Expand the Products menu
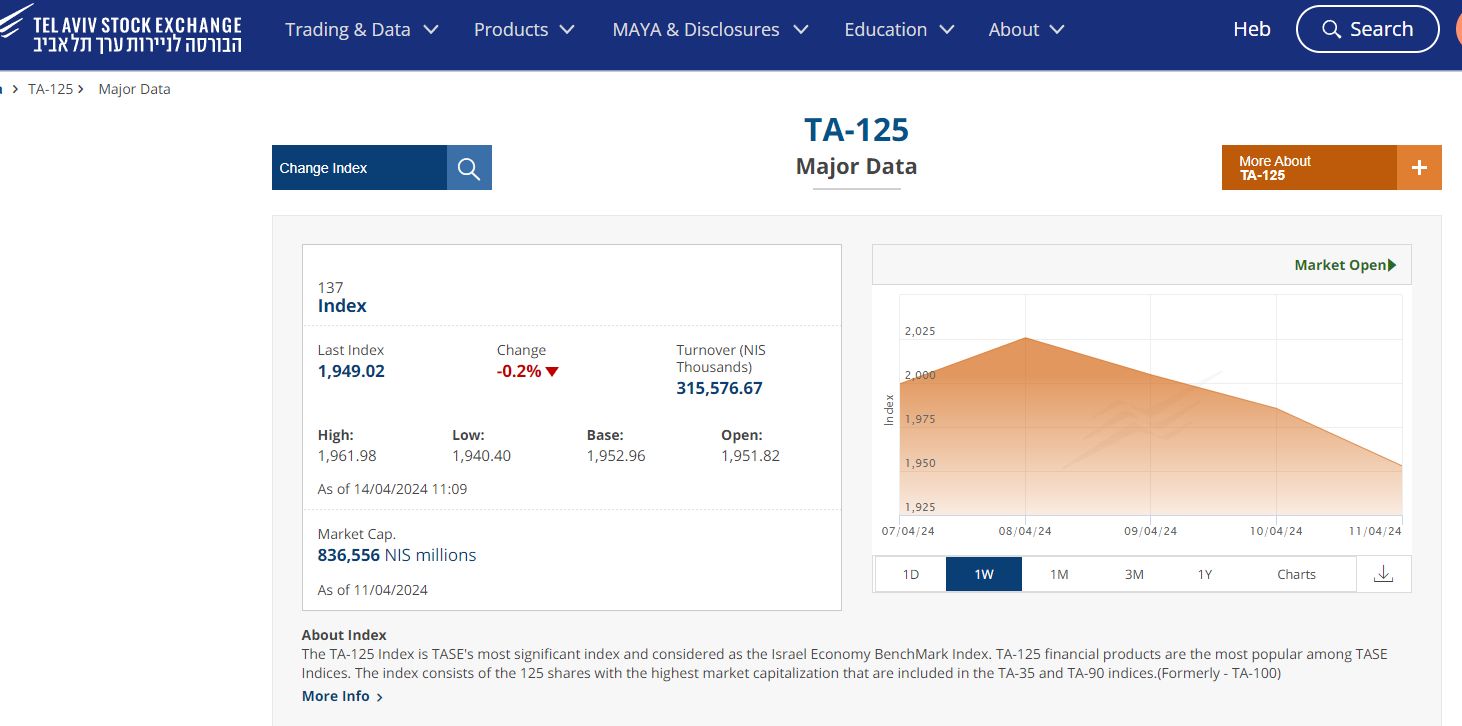The height and width of the screenshot is (726, 1462). pyautogui.click(x=524, y=30)
